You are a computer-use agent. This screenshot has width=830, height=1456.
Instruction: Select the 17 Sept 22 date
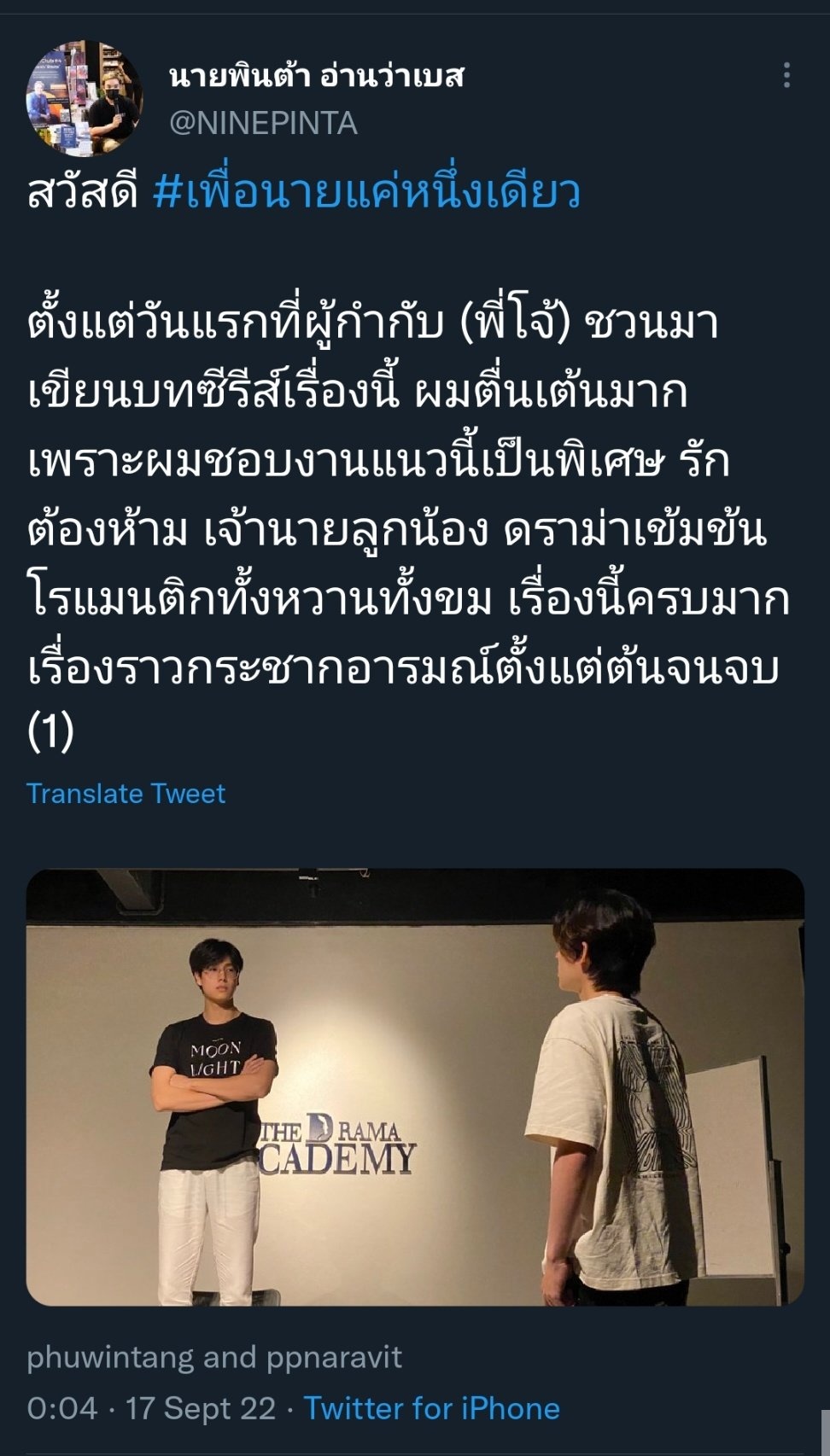201,1408
